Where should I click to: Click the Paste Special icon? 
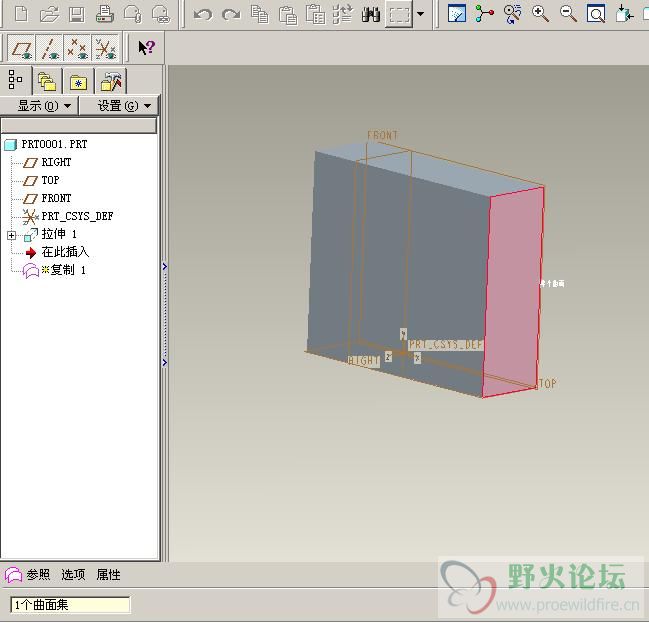coord(315,14)
